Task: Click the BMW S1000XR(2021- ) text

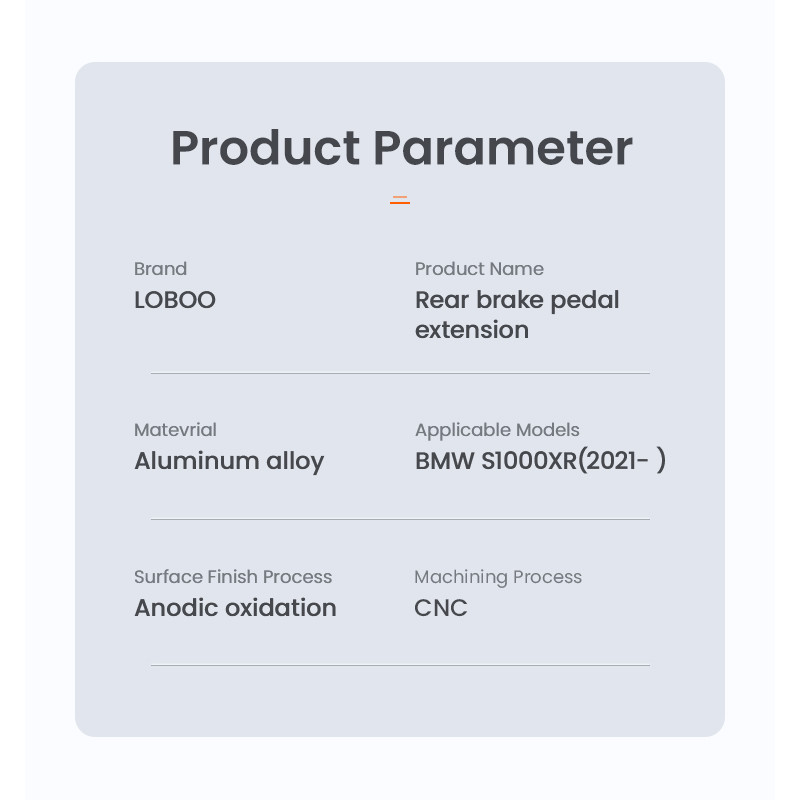Action: click(x=540, y=461)
